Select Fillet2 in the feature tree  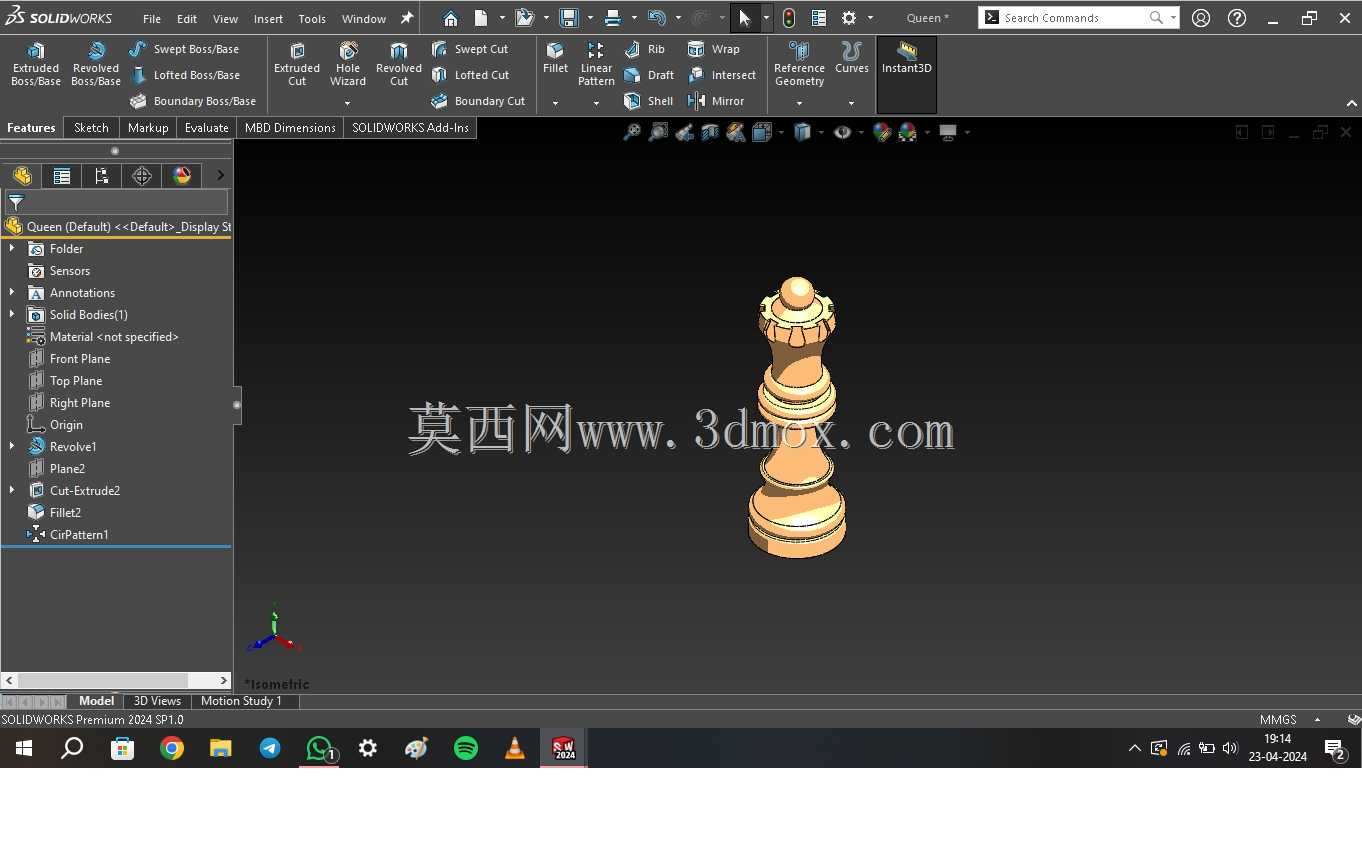tap(65, 512)
